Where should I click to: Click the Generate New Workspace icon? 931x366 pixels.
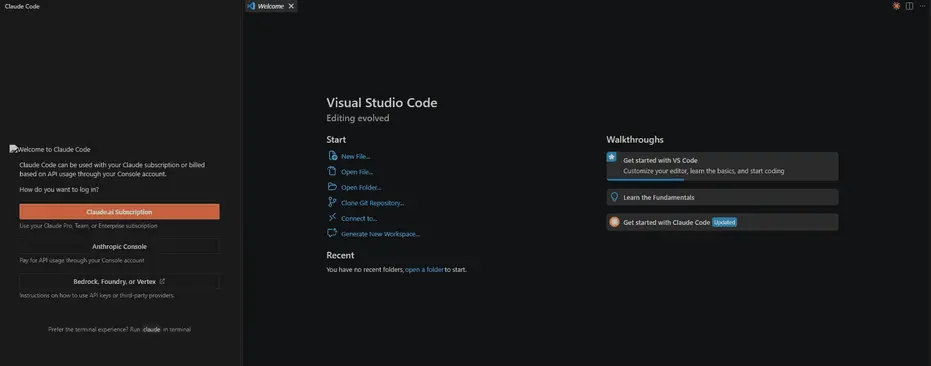click(x=332, y=233)
